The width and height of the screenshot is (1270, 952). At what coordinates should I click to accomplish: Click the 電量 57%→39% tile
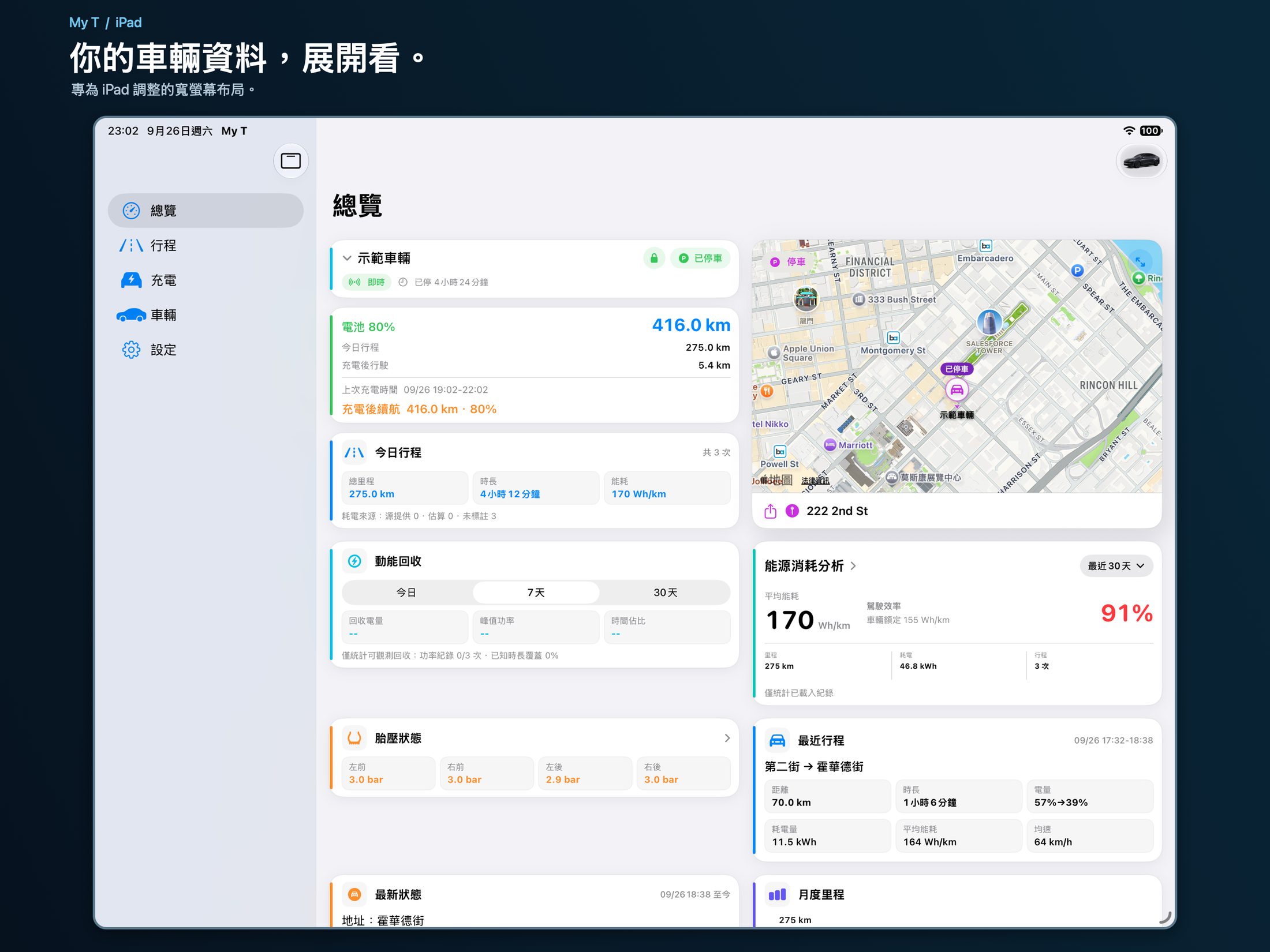(x=1090, y=796)
